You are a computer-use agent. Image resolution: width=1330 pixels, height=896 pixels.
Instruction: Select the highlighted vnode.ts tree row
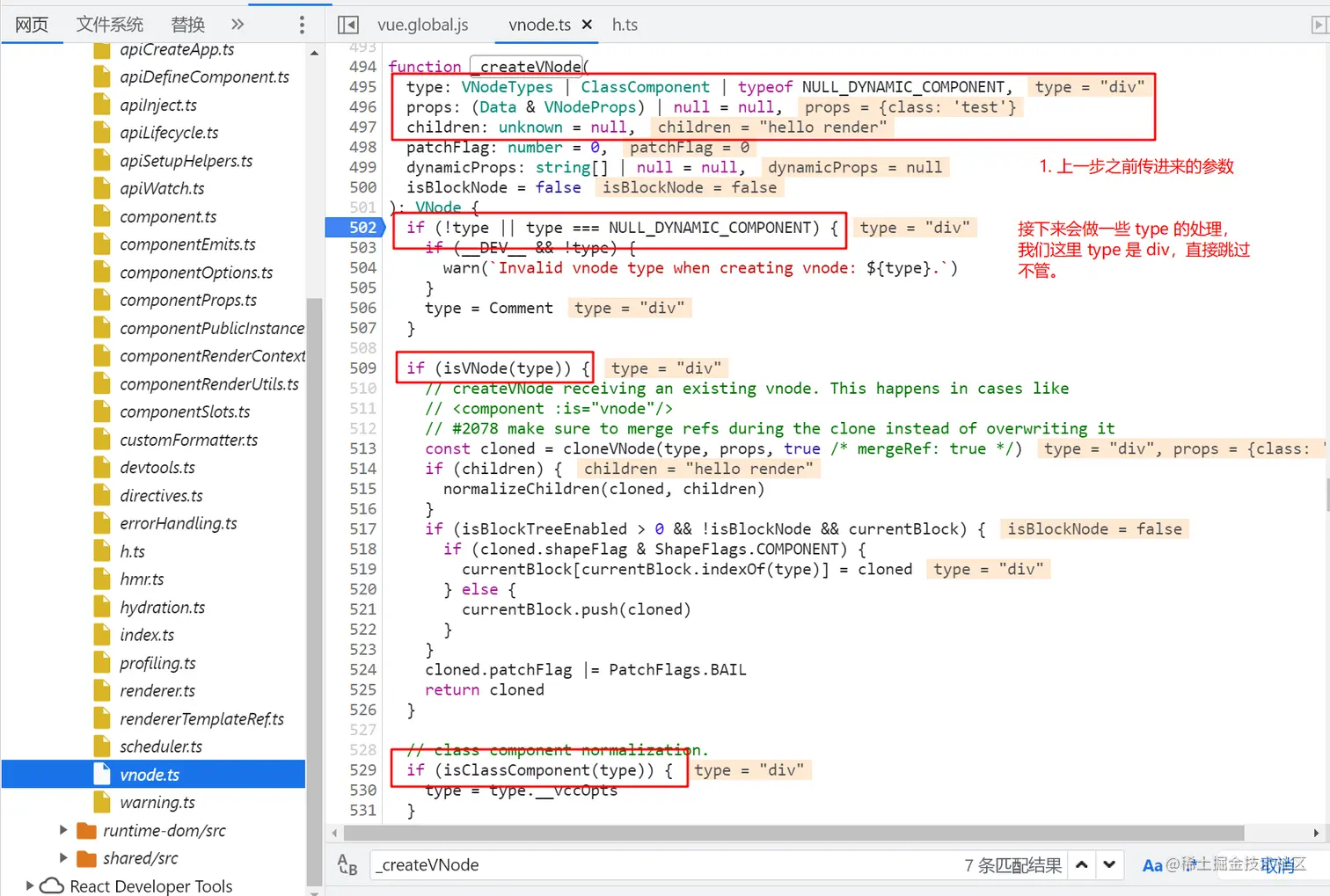(153, 775)
